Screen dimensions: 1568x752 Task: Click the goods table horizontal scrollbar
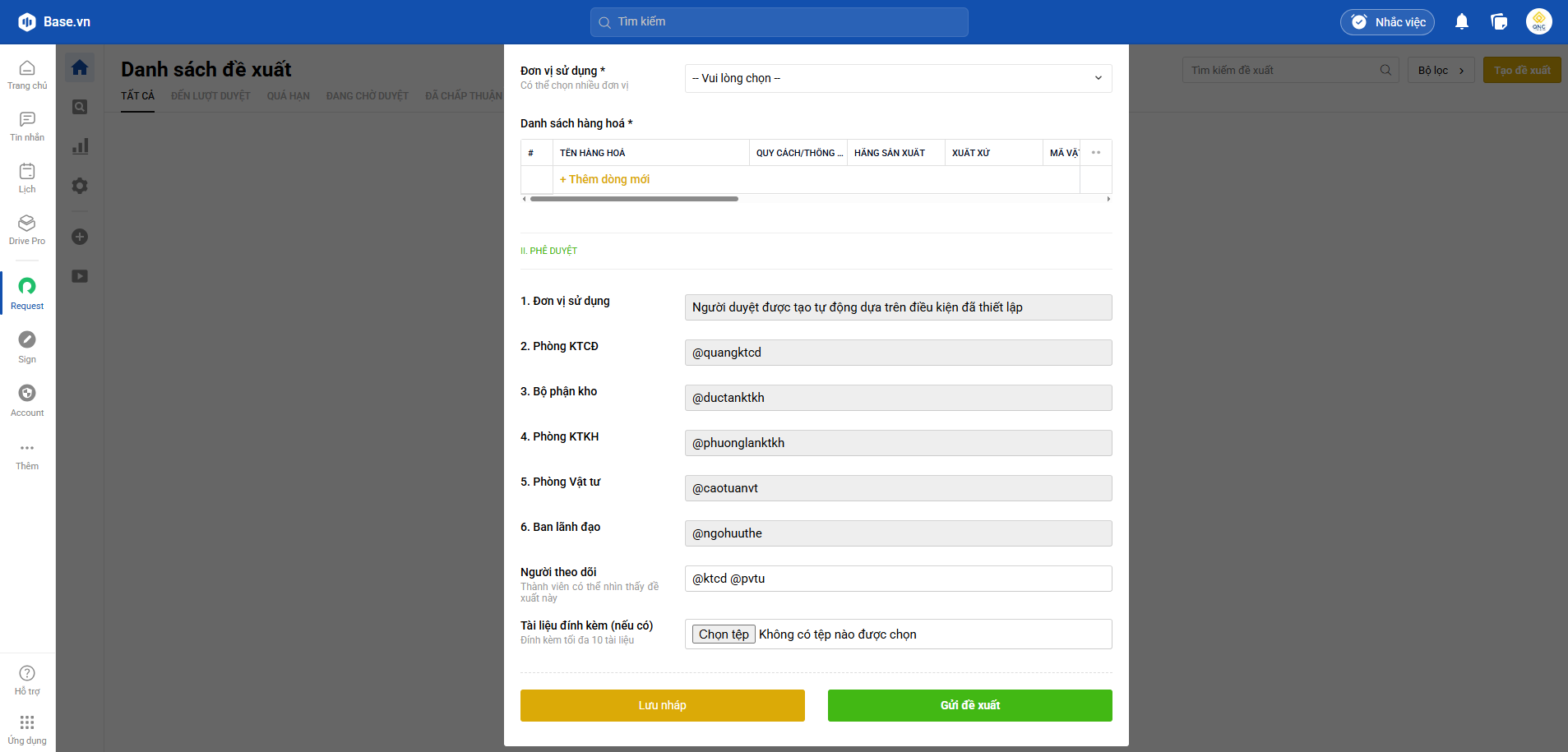pos(634,199)
